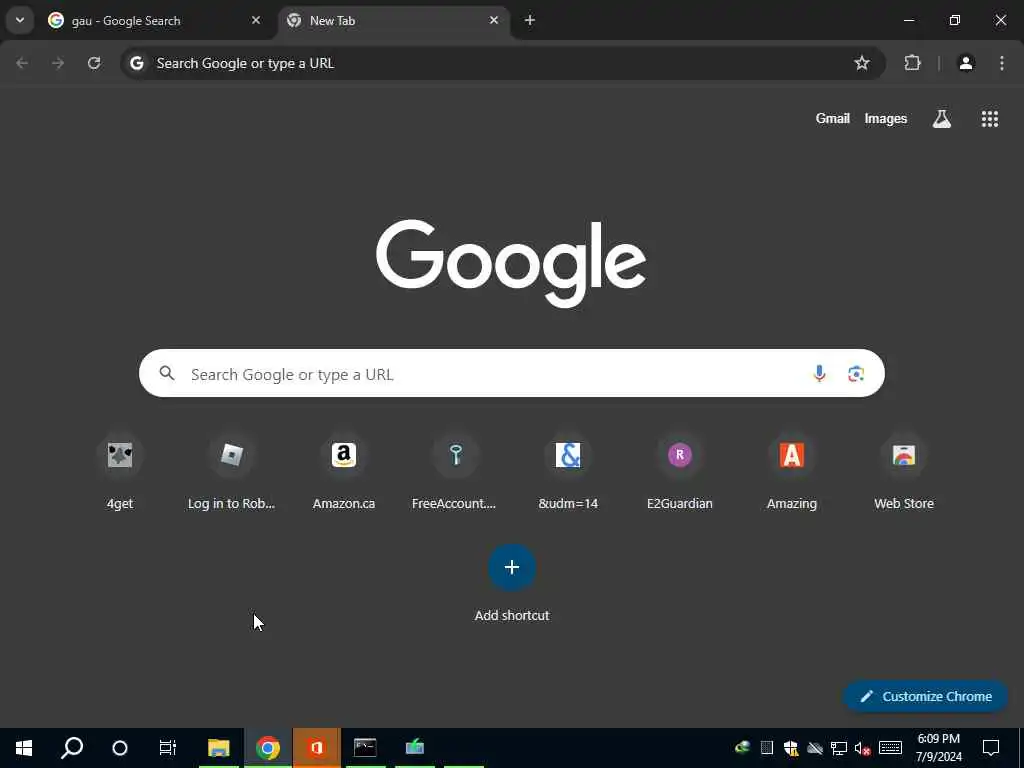Image resolution: width=1024 pixels, height=768 pixels.
Task: Restore down the Chrome window
Action: point(955,20)
